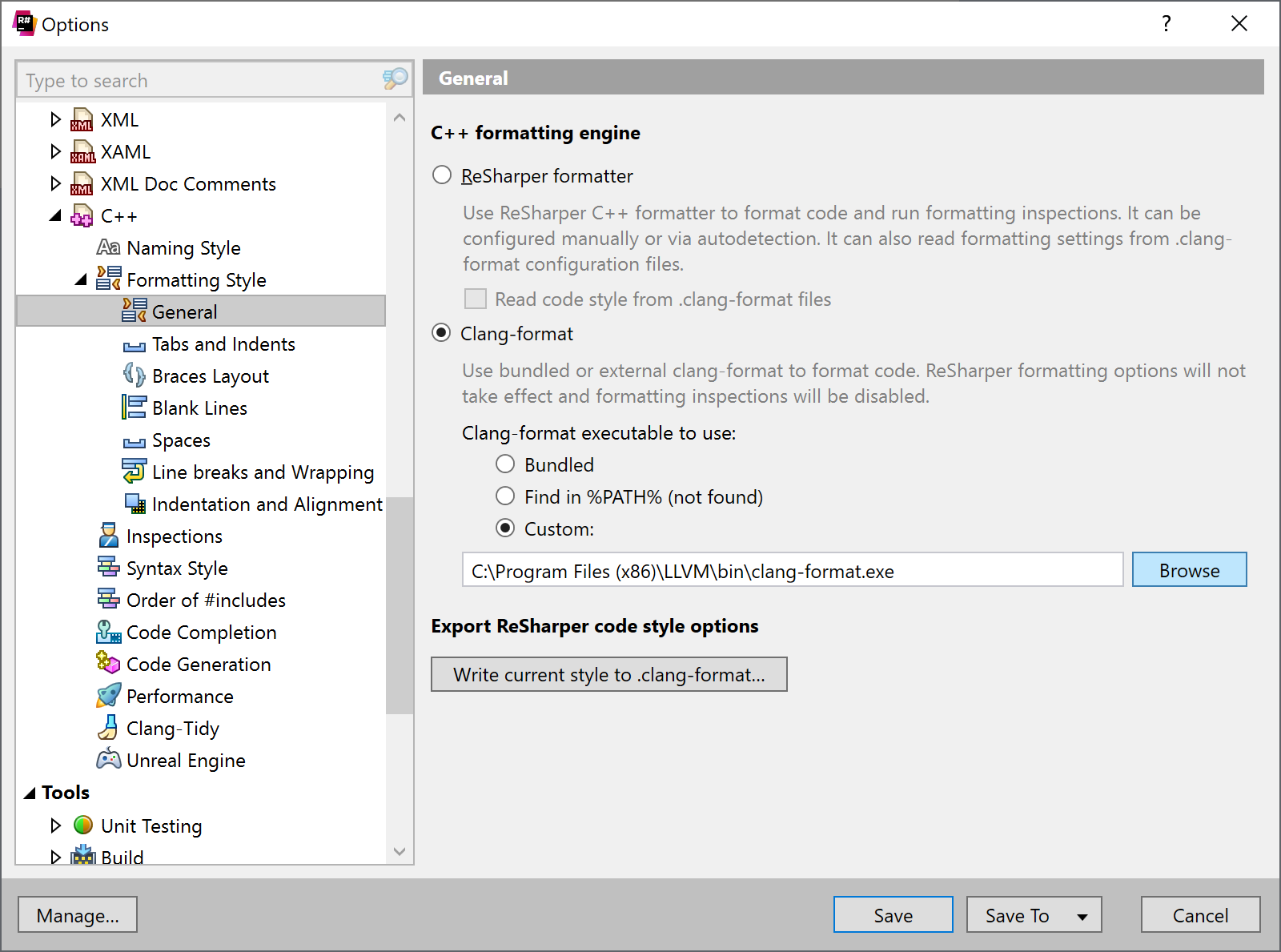1281x952 pixels.
Task: Click the Unit Testing icon
Action: click(83, 825)
